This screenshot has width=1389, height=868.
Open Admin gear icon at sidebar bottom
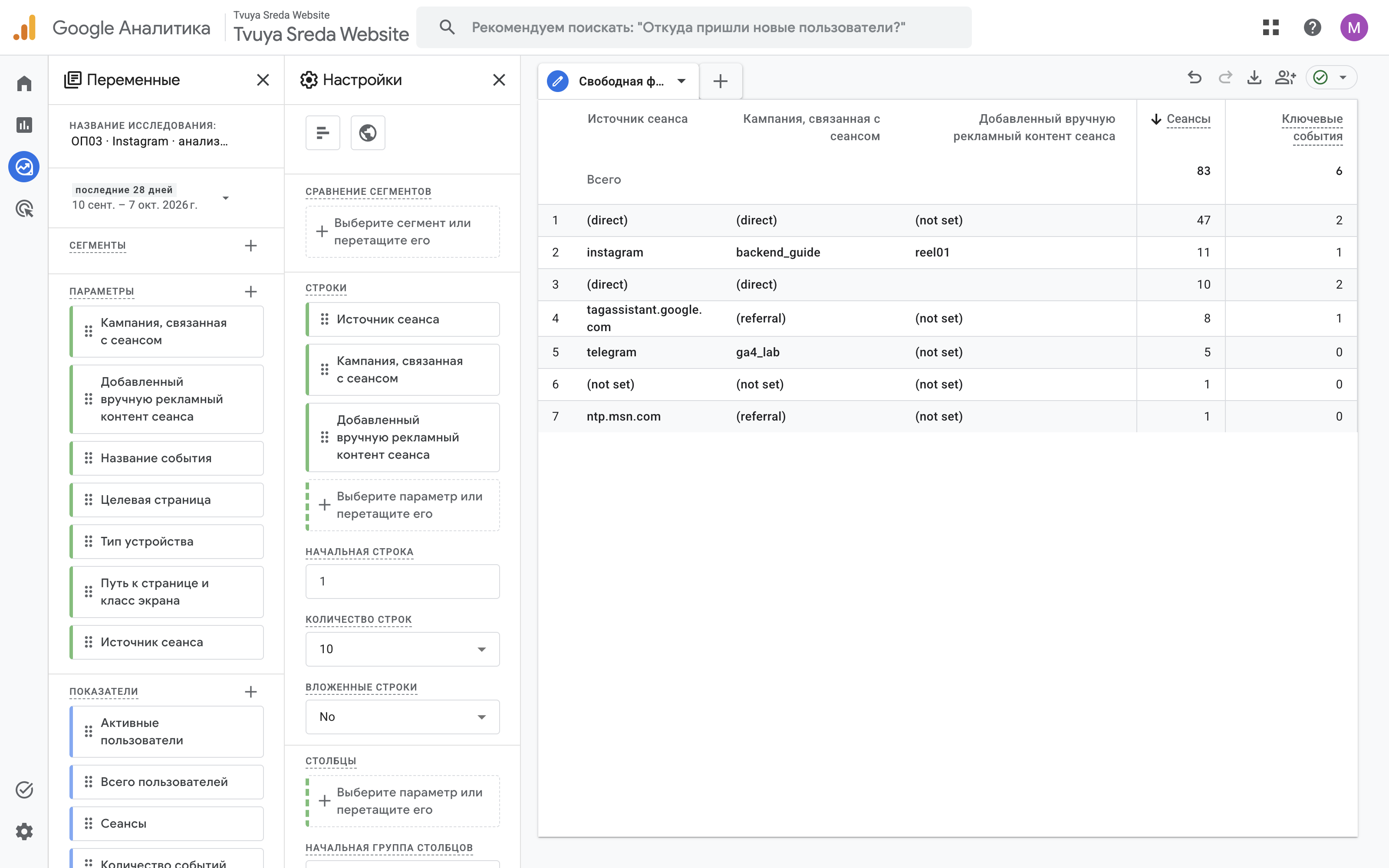[24, 831]
